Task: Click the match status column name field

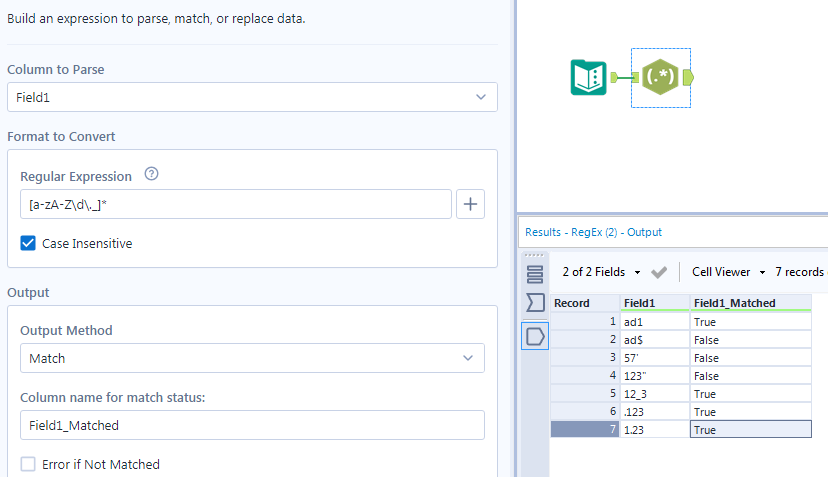Action: point(252,425)
